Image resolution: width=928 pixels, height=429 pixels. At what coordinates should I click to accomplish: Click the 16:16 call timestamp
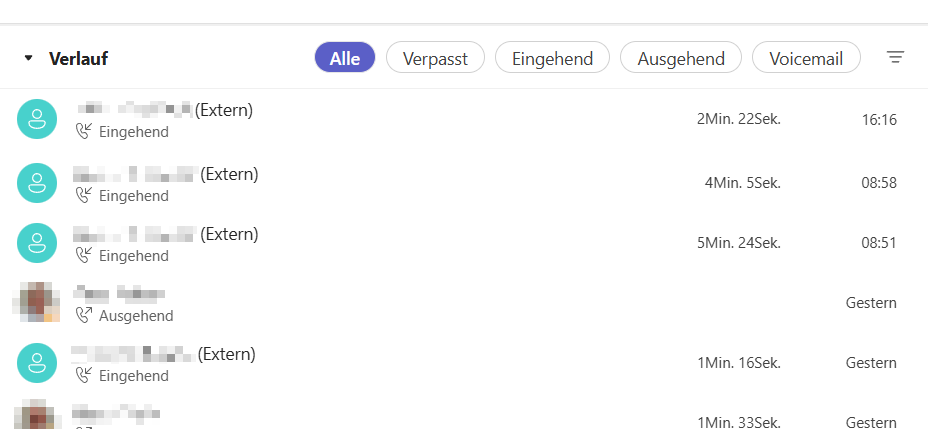click(x=879, y=120)
